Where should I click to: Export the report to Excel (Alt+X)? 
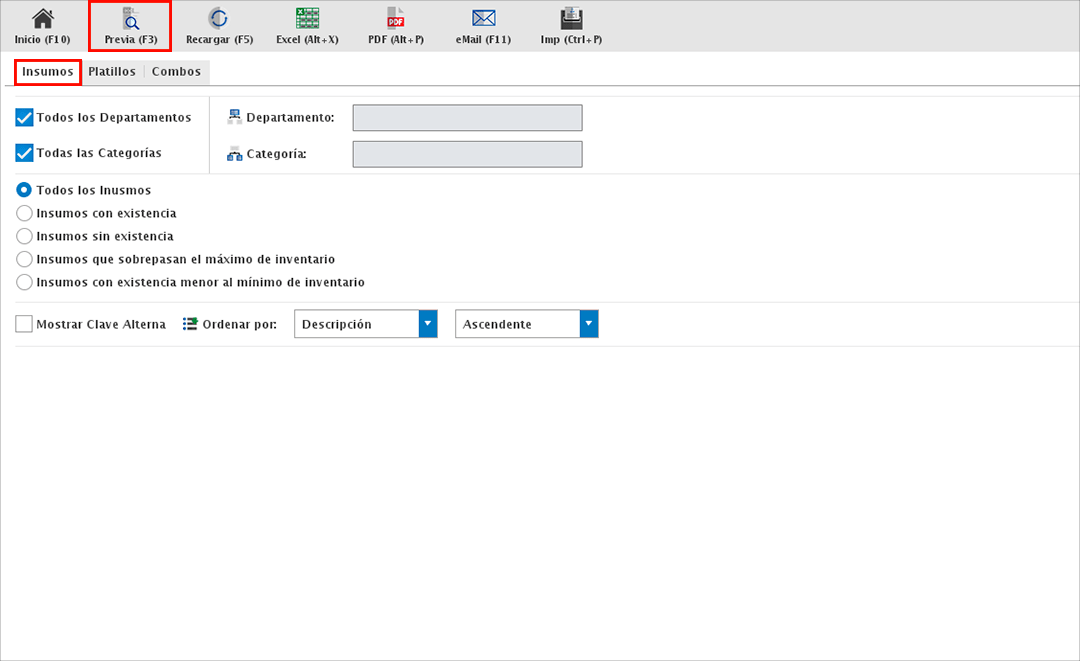point(307,19)
